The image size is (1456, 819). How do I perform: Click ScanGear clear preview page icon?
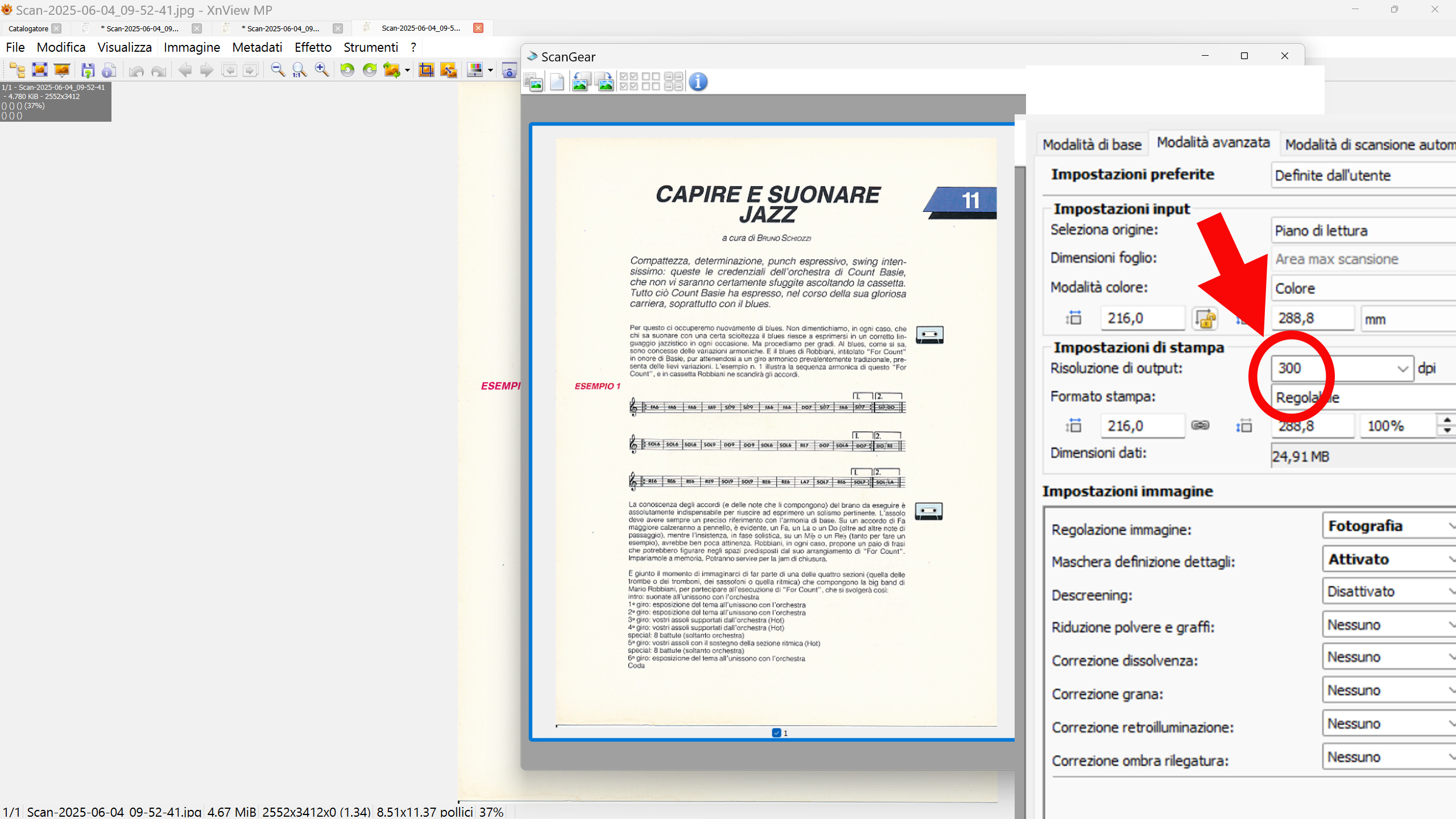point(557,82)
